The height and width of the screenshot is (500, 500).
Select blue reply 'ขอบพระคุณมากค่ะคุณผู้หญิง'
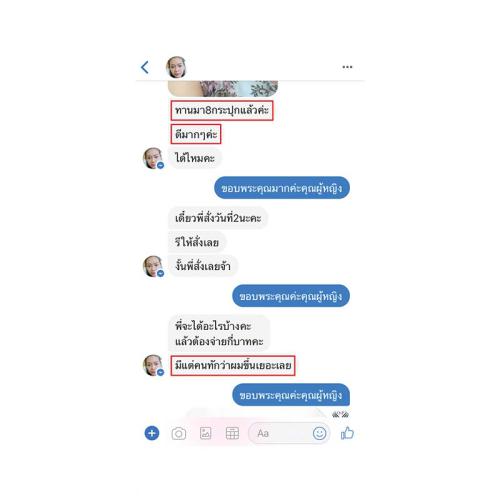(282, 188)
